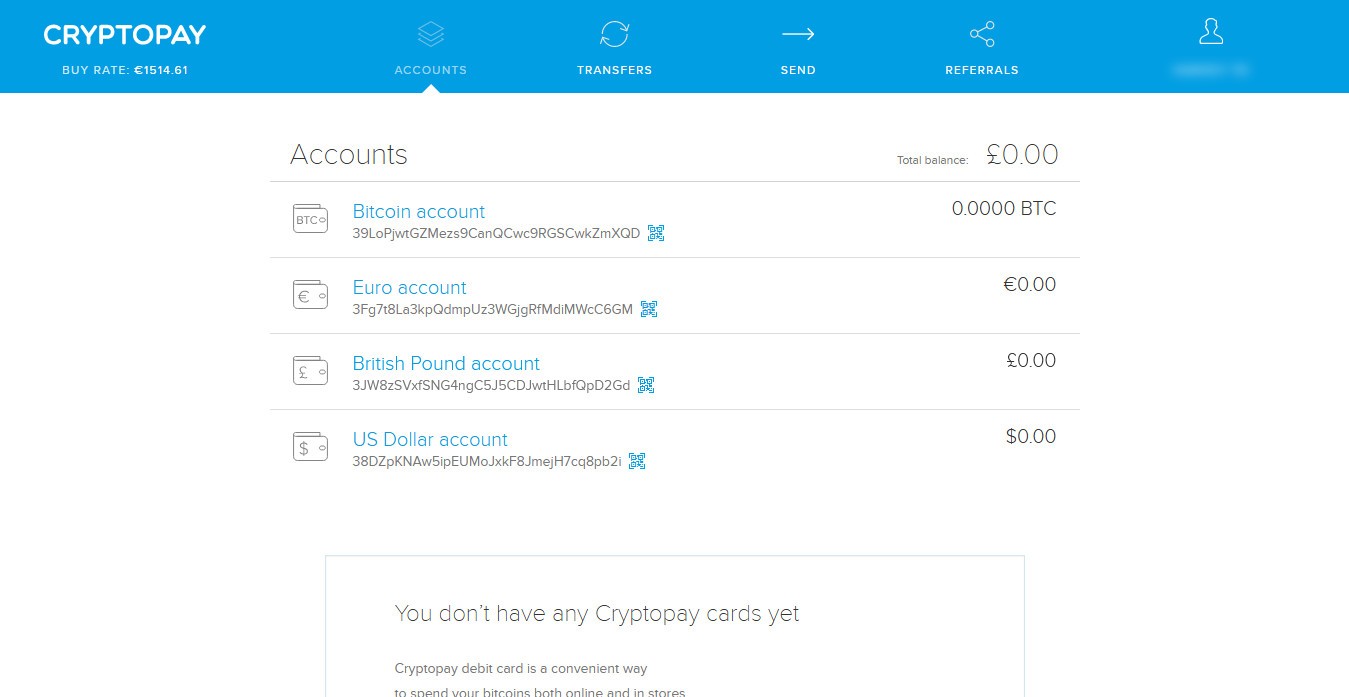Show QR code for the British Pound address

[646, 384]
